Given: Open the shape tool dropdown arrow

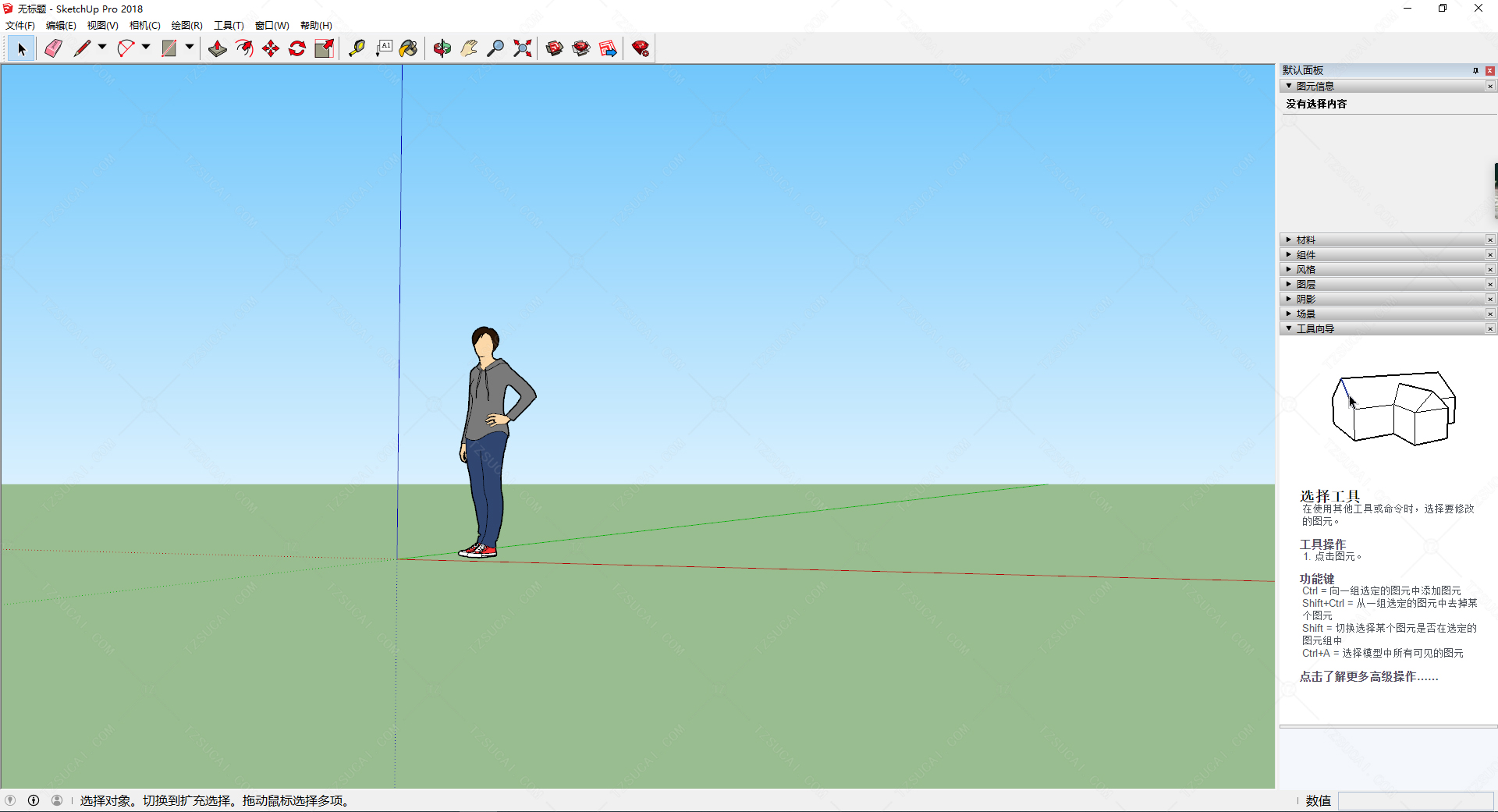Looking at the screenshot, I should coord(190,48).
